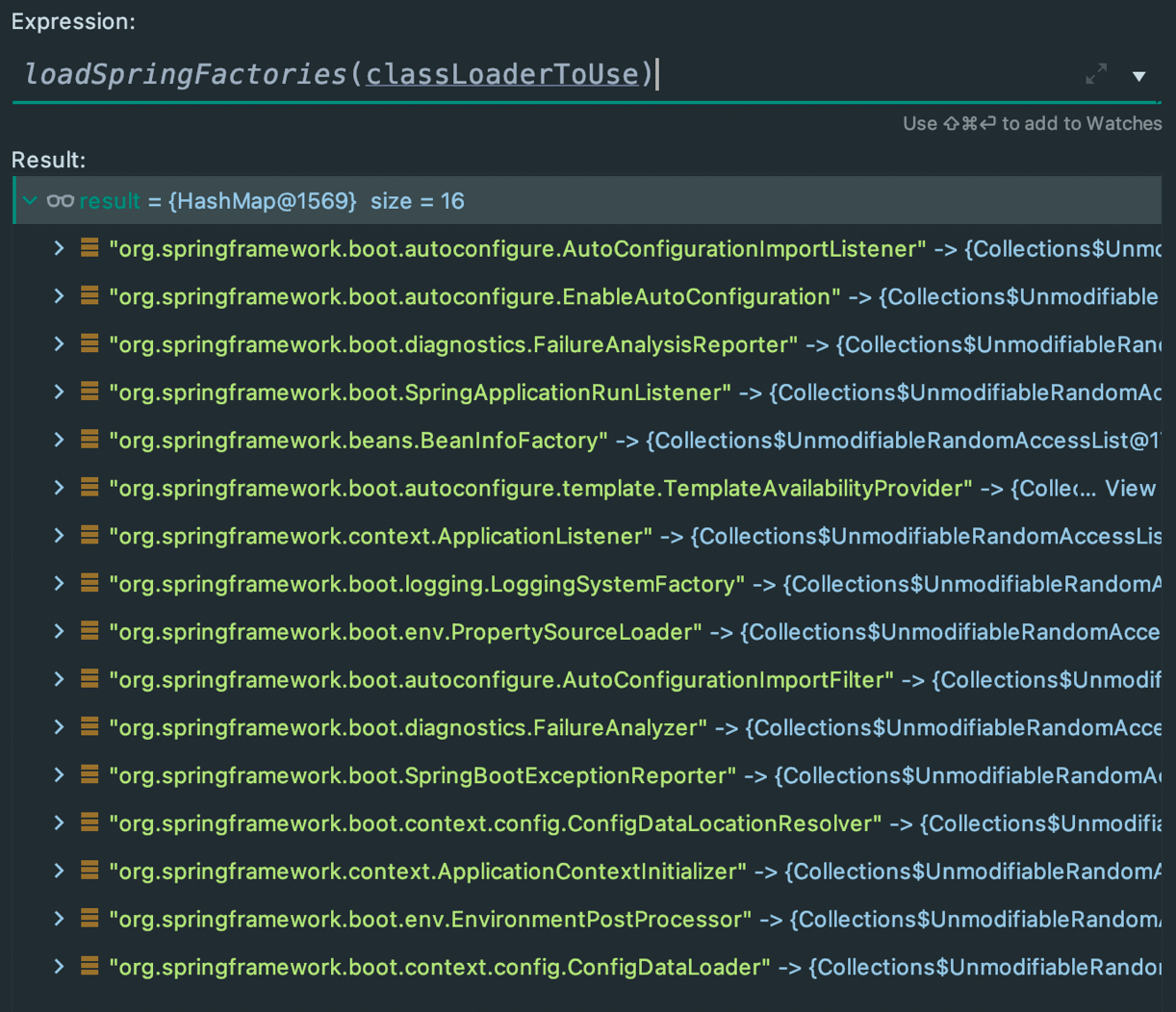Image resolution: width=1176 pixels, height=1012 pixels.
Task: Click the expand expression editor icon
Action: point(1096,74)
